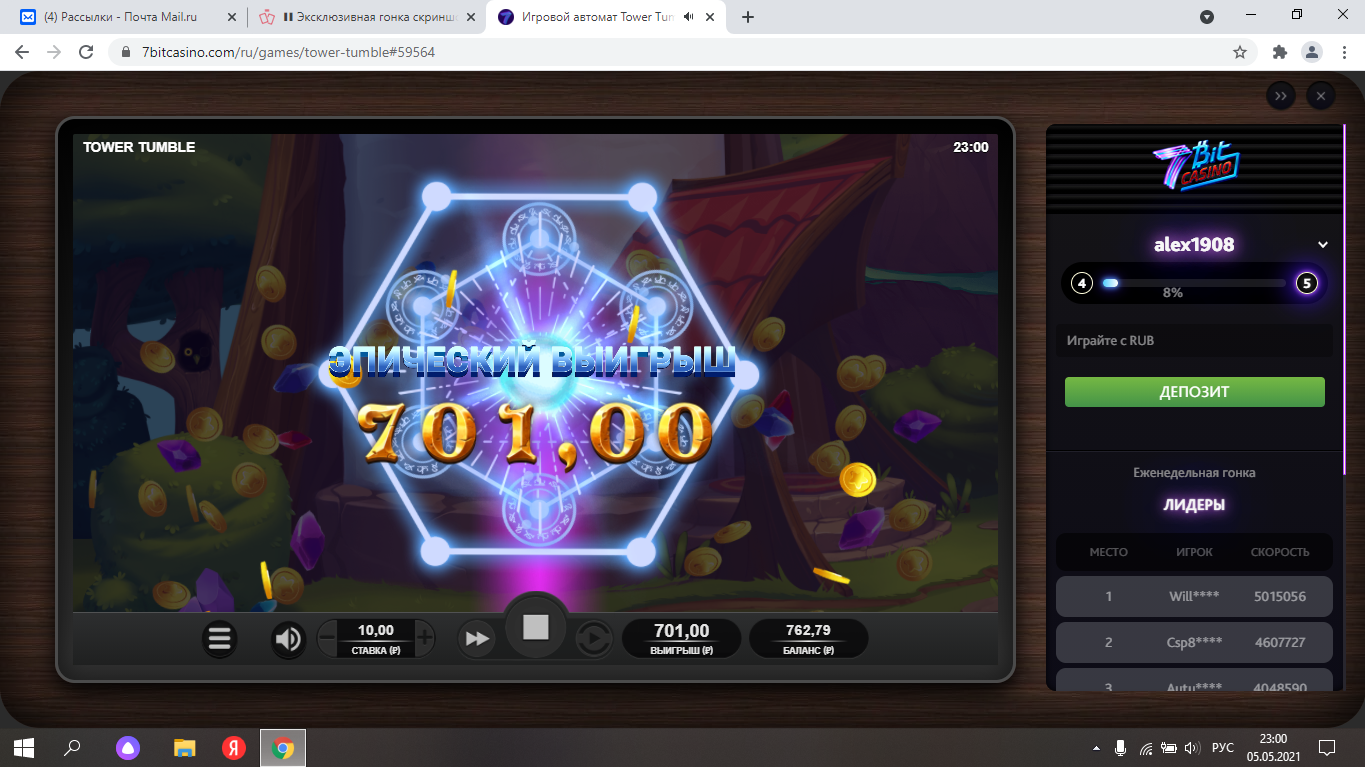Enable fast-forward turbo spin

[x=477, y=638]
